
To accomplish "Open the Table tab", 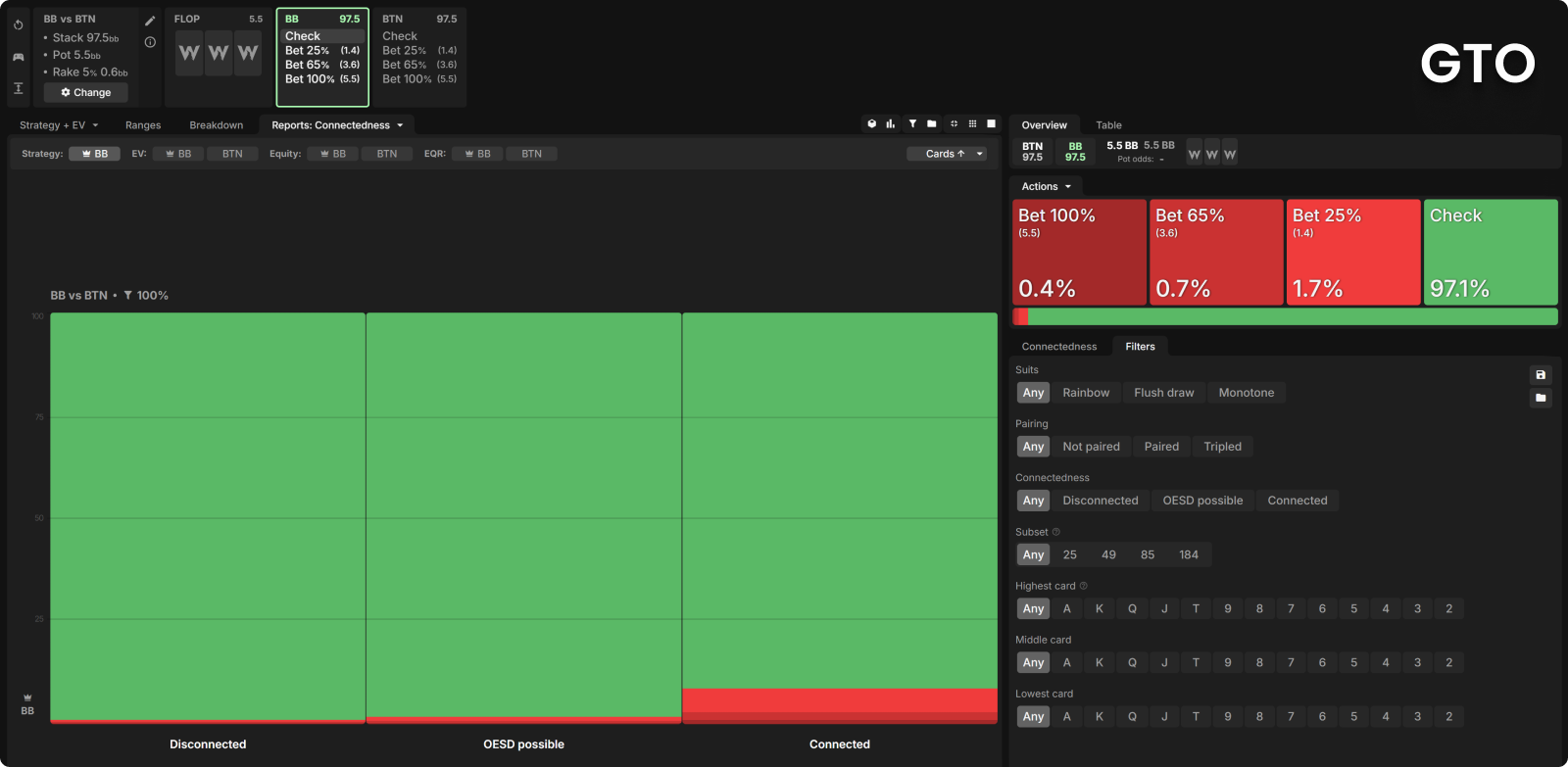I will pos(1108,125).
